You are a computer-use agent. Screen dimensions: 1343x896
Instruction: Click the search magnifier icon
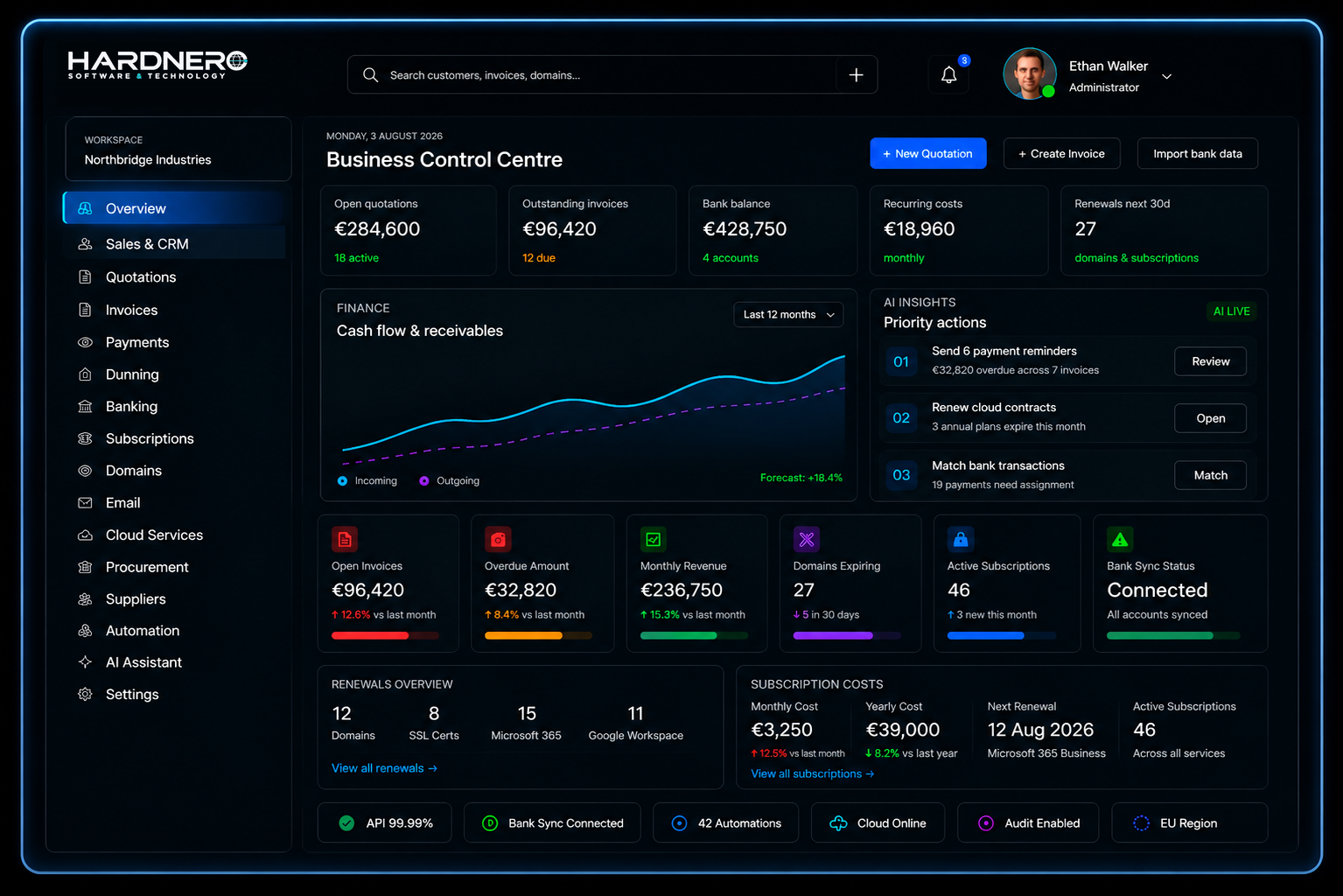370,75
